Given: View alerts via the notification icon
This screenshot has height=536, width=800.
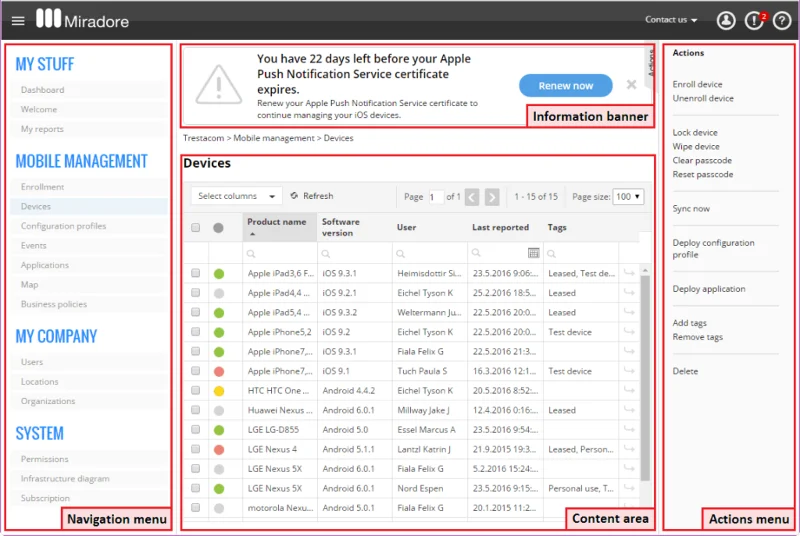Looking at the screenshot, I should [x=754, y=20].
